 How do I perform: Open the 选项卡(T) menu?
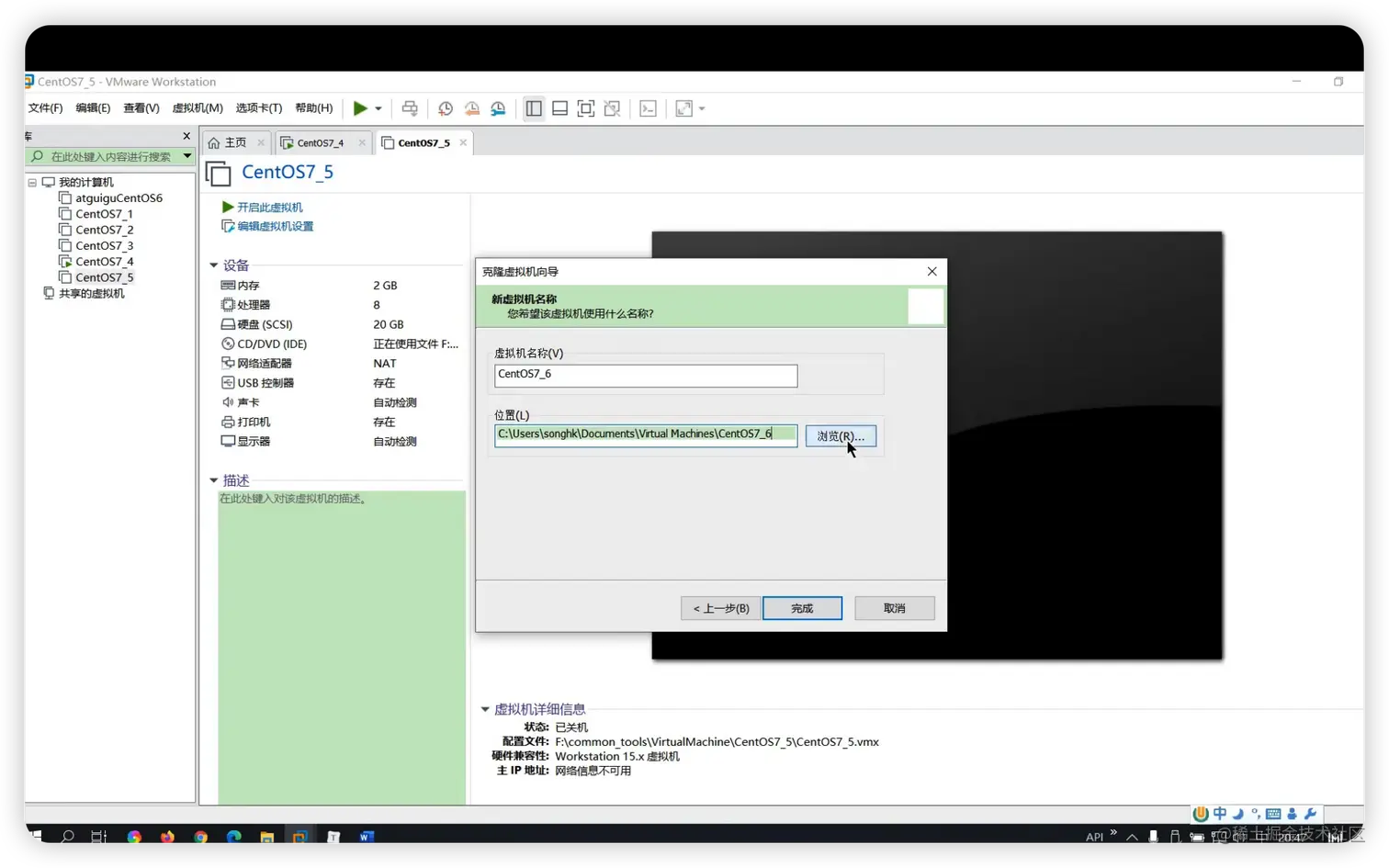259,108
